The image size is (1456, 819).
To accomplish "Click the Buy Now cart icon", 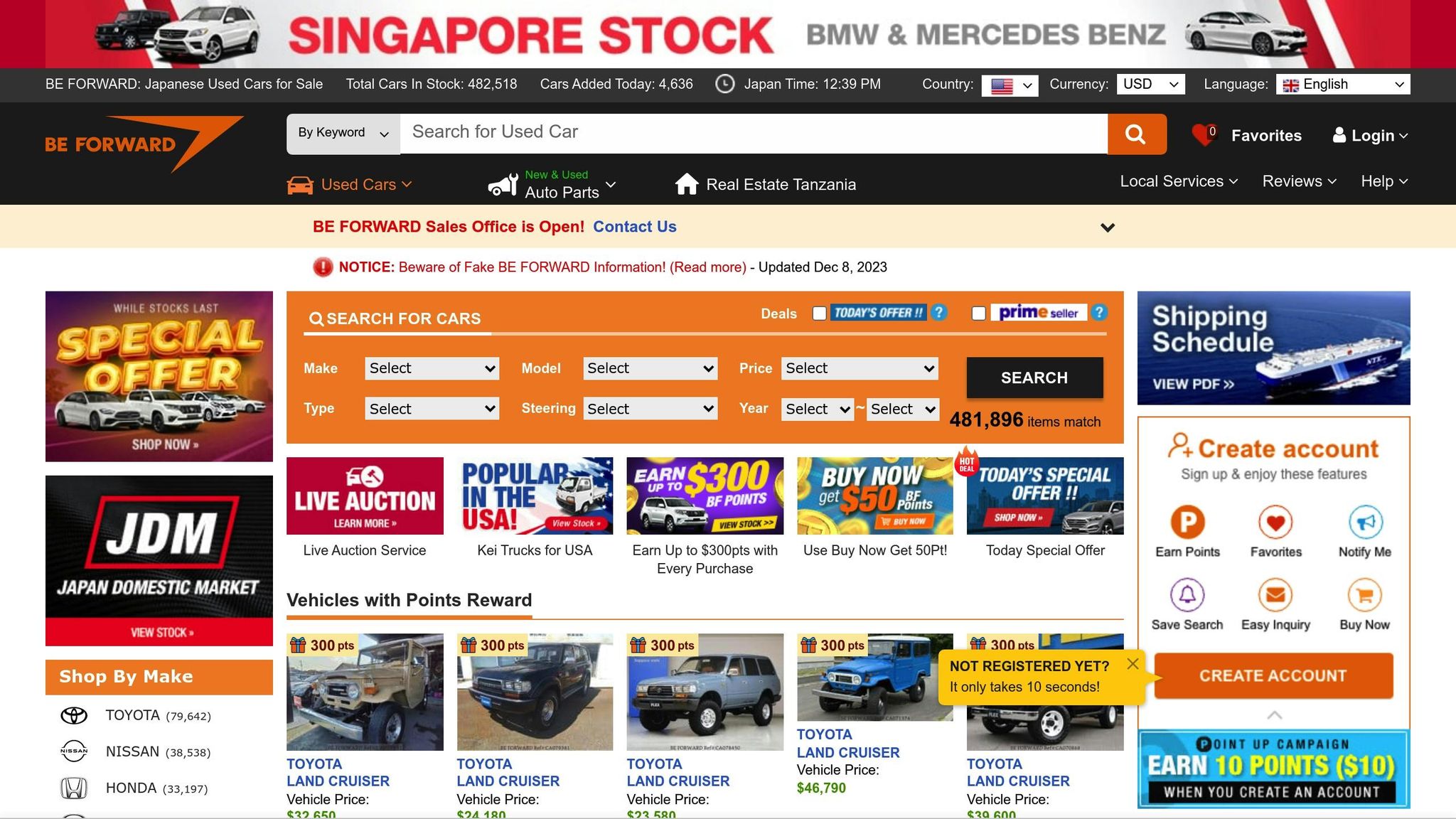I will pyautogui.click(x=1365, y=595).
